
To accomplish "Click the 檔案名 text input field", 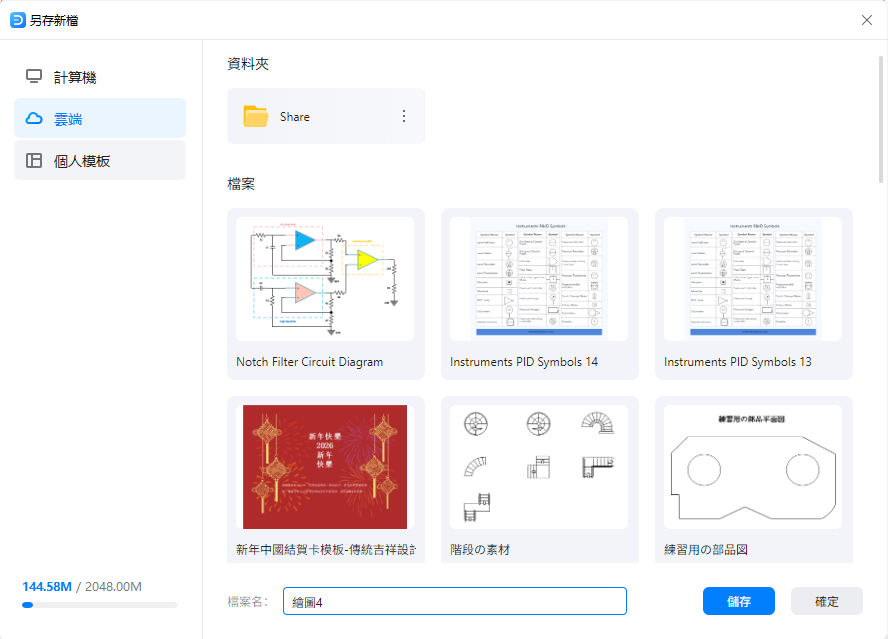I will click(x=454, y=601).
